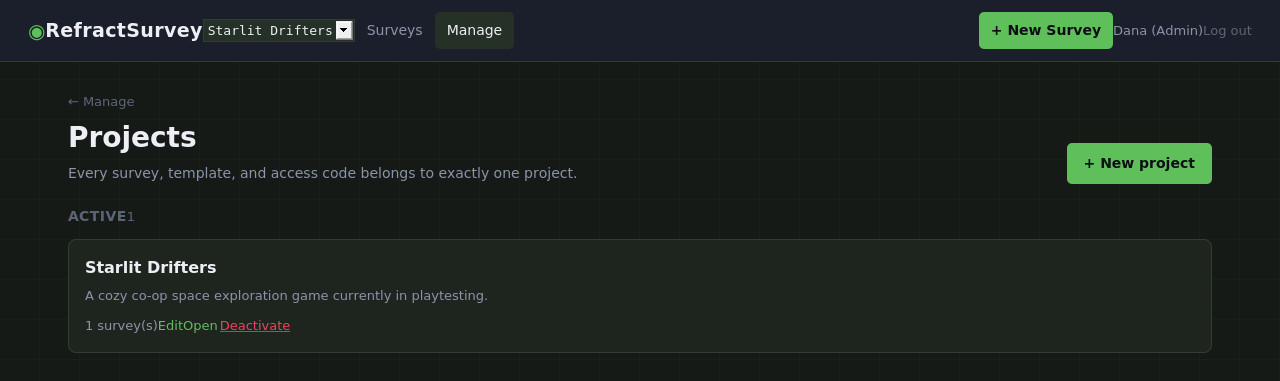
Task: Deactivate the Starlit Drifters project
Action: point(255,325)
